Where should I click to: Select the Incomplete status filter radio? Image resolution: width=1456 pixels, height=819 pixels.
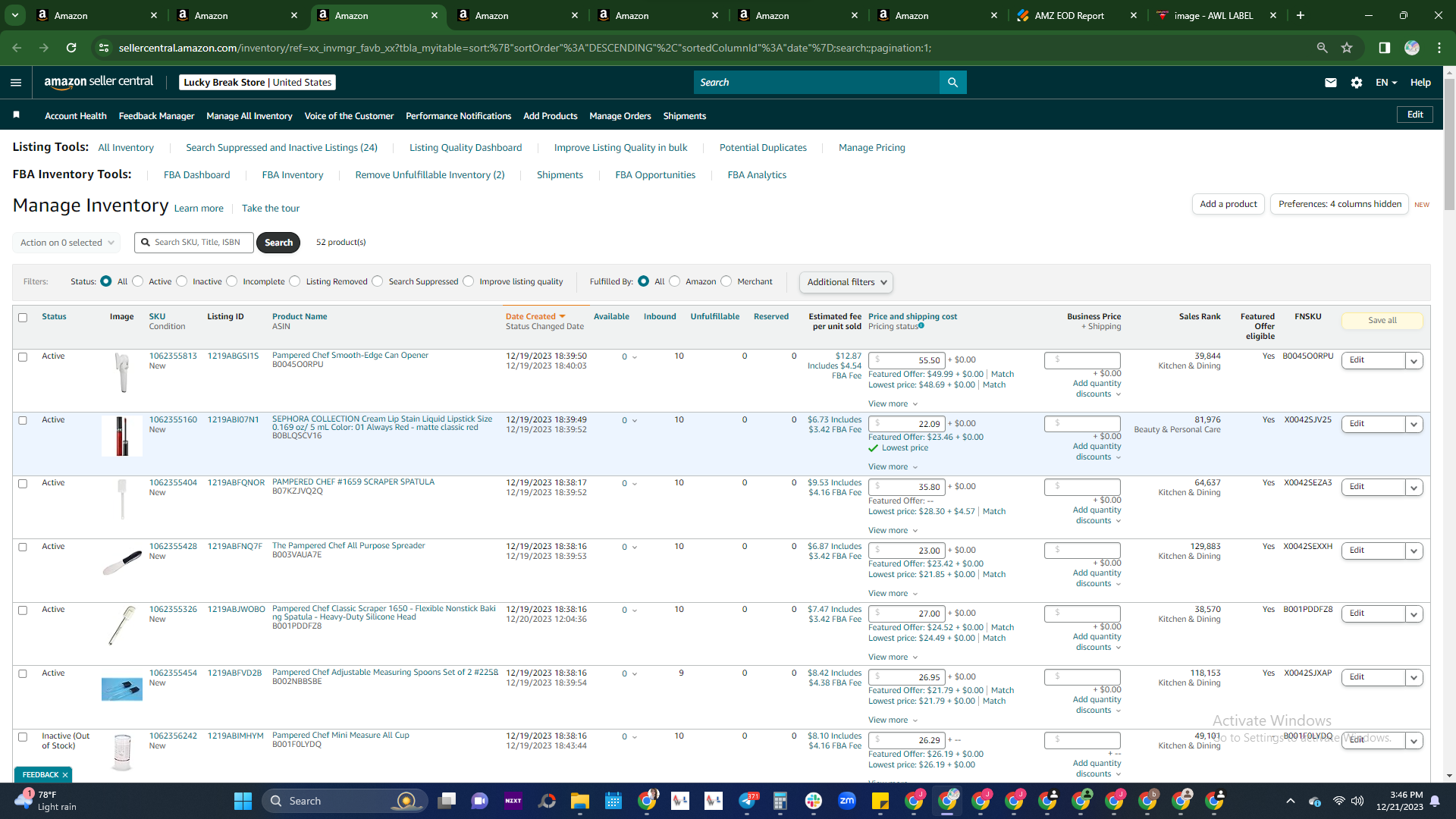(232, 281)
